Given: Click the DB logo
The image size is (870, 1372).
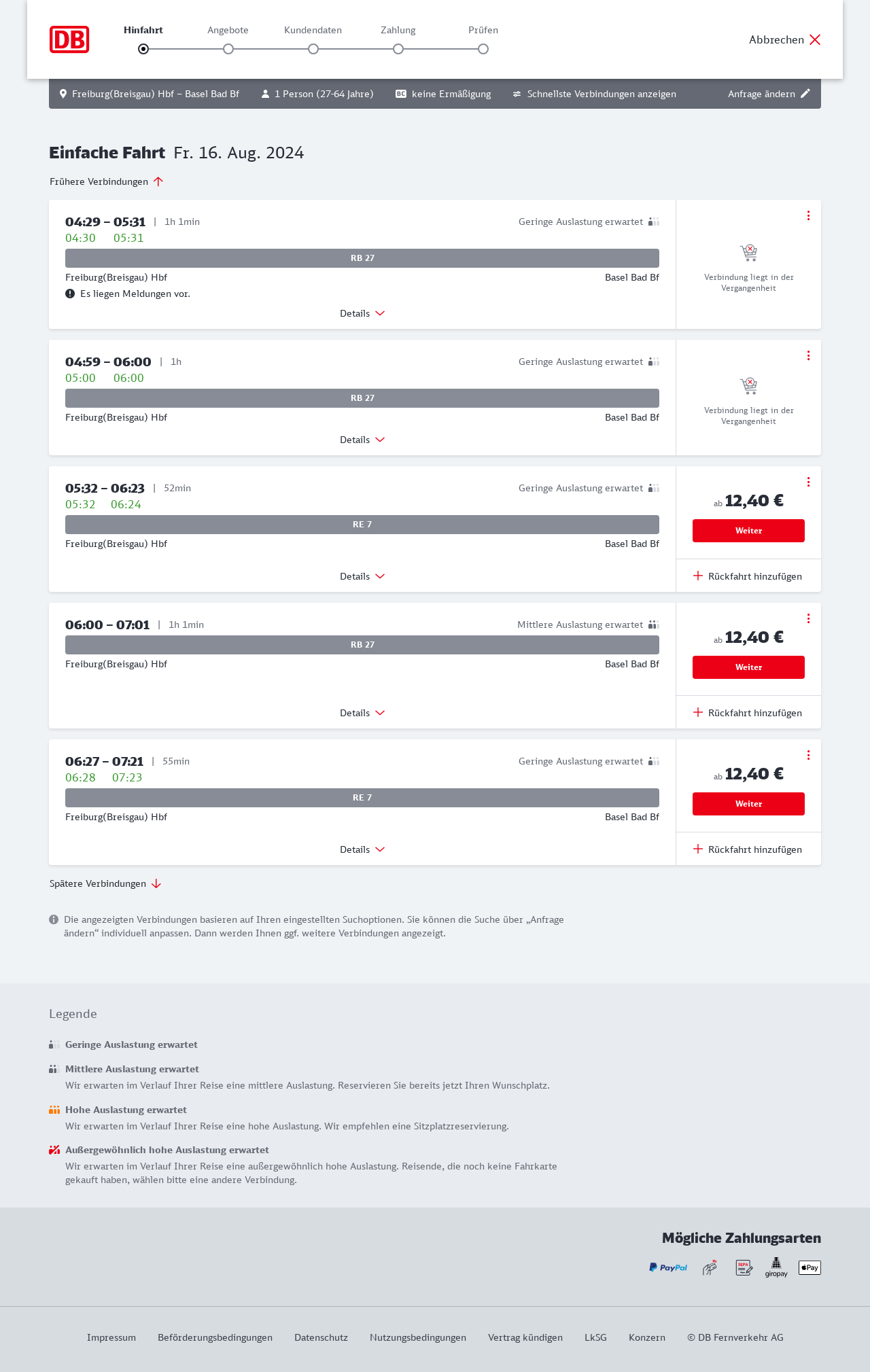Looking at the screenshot, I should (x=69, y=39).
